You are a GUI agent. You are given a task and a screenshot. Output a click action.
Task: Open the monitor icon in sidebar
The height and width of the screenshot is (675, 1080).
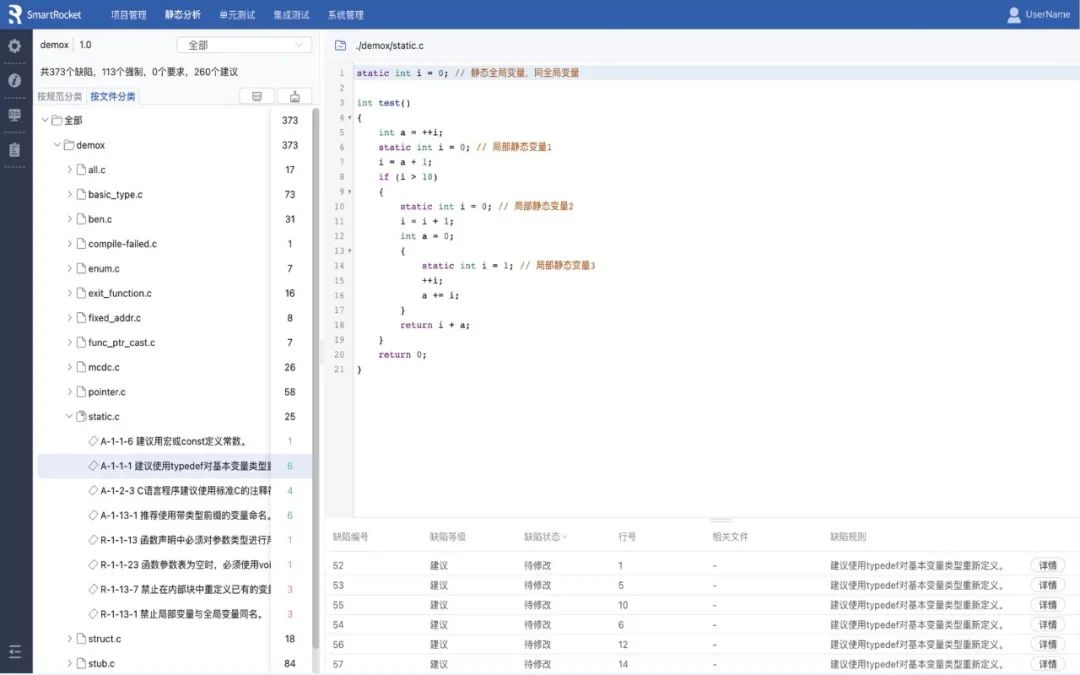coord(14,115)
